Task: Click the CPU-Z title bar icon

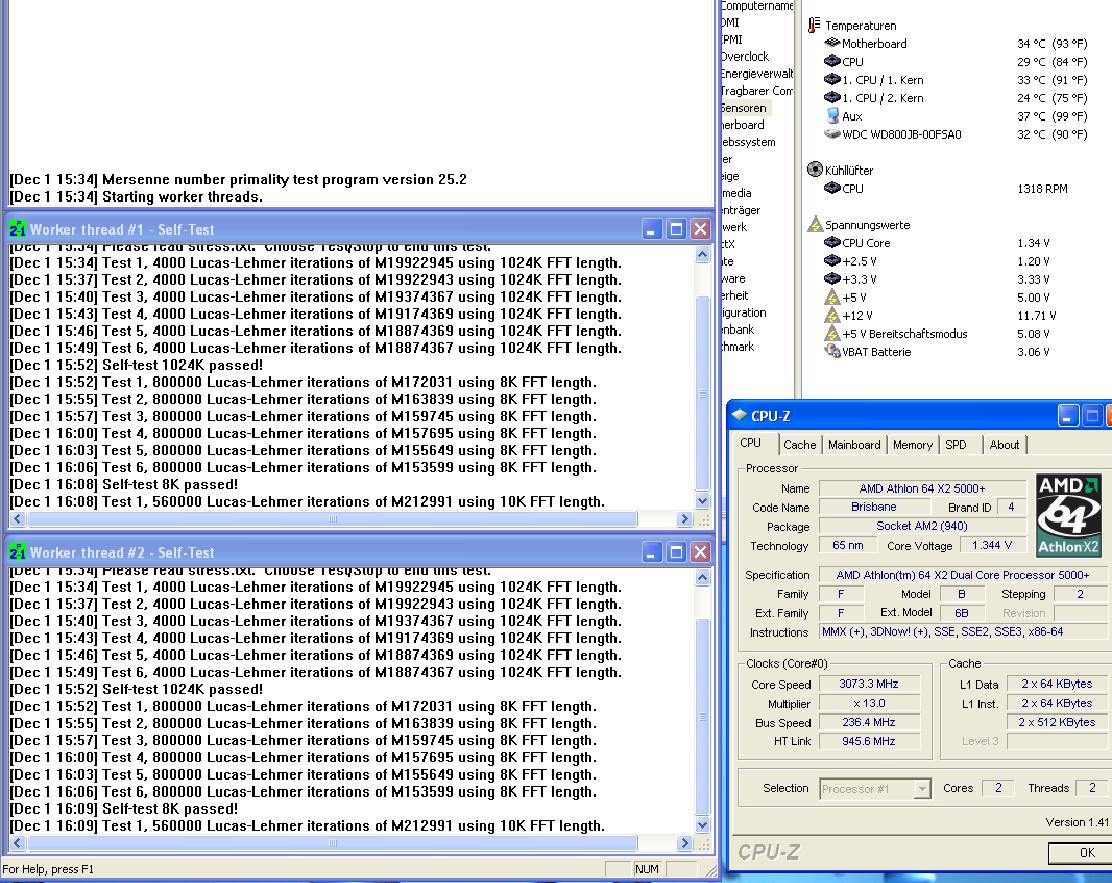Action: 740,415
